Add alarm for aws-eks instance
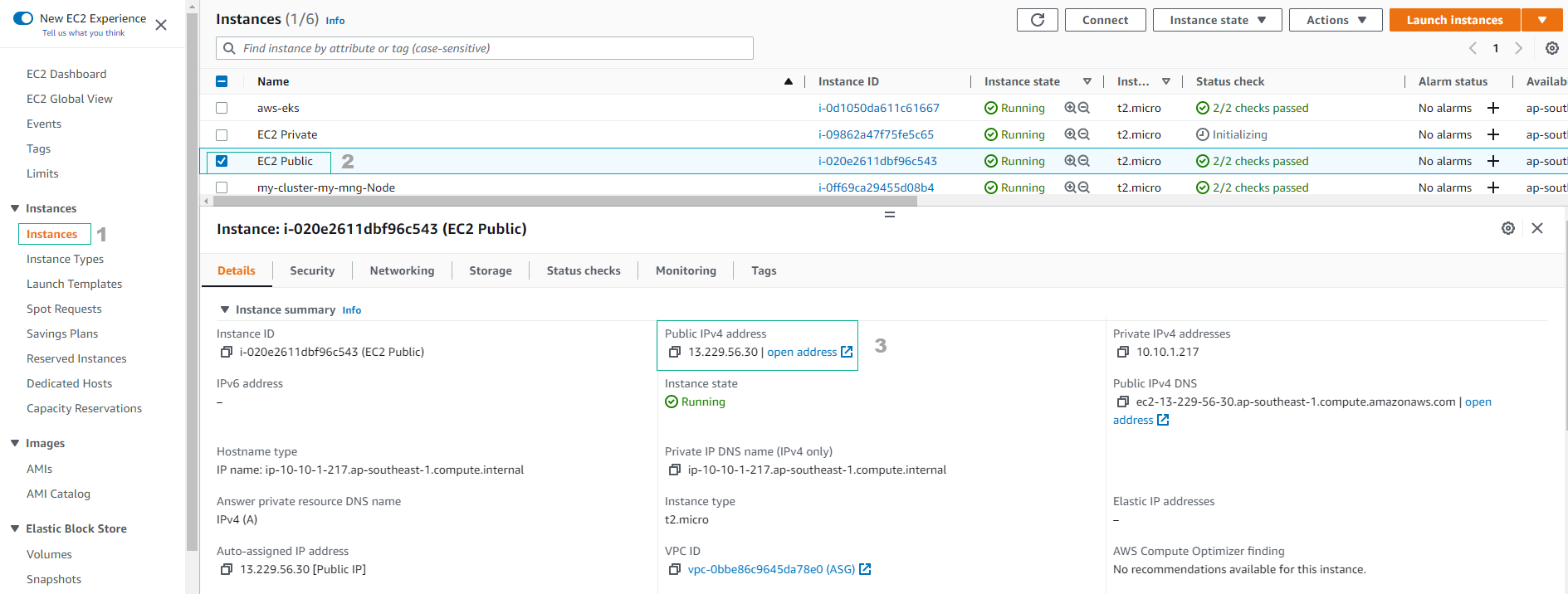Image resolution: width=1568 pixels, height=594 pixels. (x=1492, y=108)
